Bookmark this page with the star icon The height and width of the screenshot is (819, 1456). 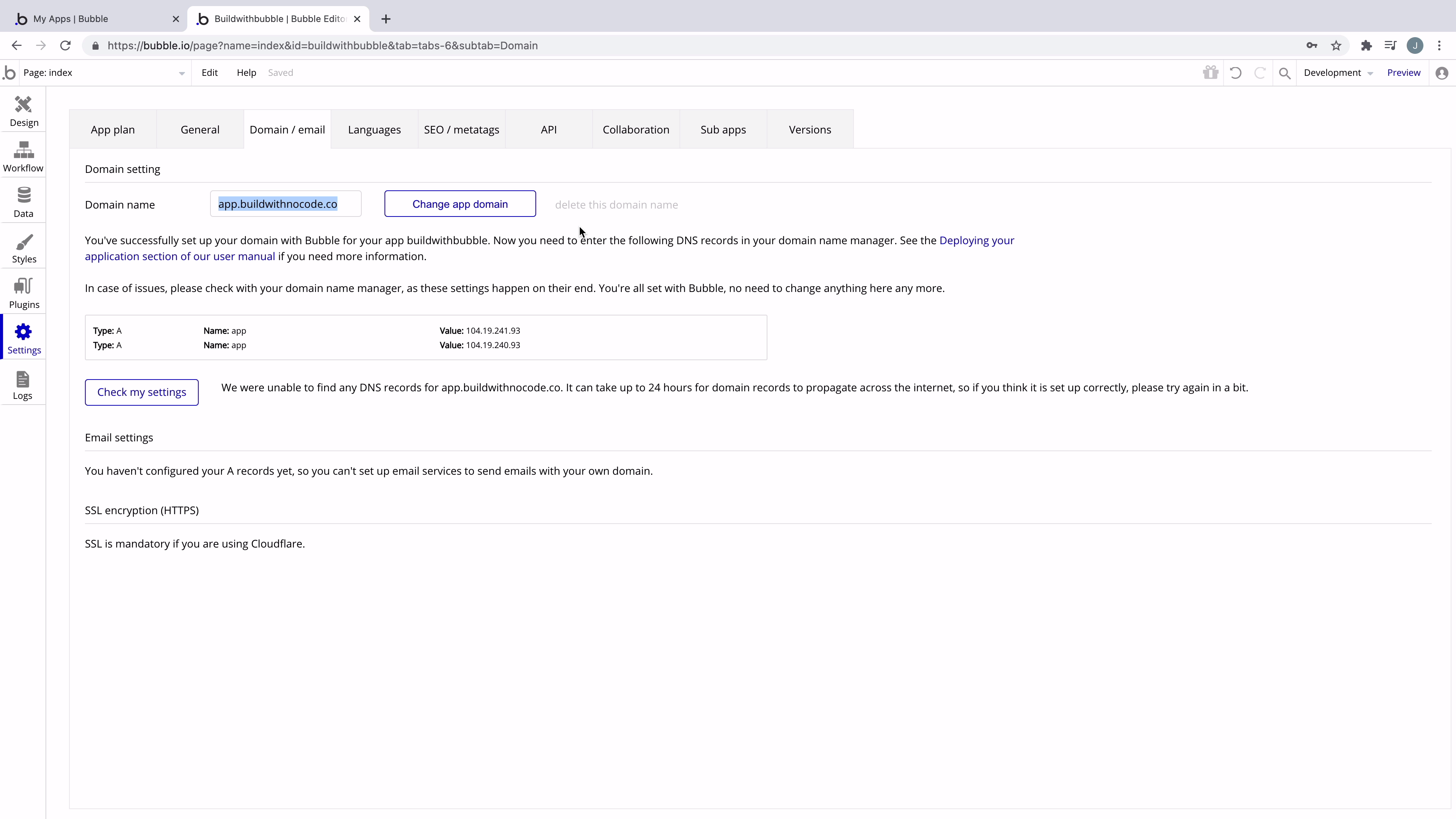[x=1336, y=46]
